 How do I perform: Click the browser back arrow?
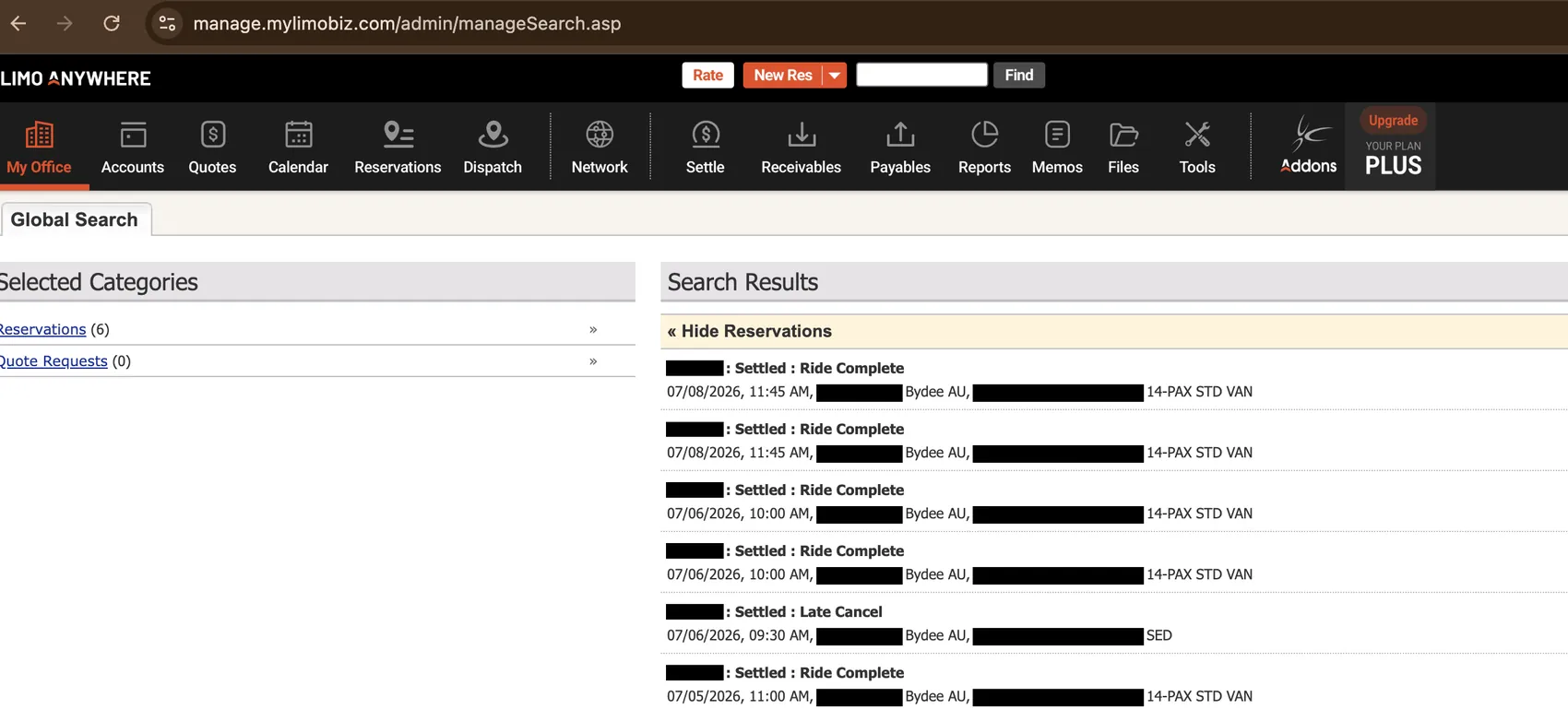18,23
